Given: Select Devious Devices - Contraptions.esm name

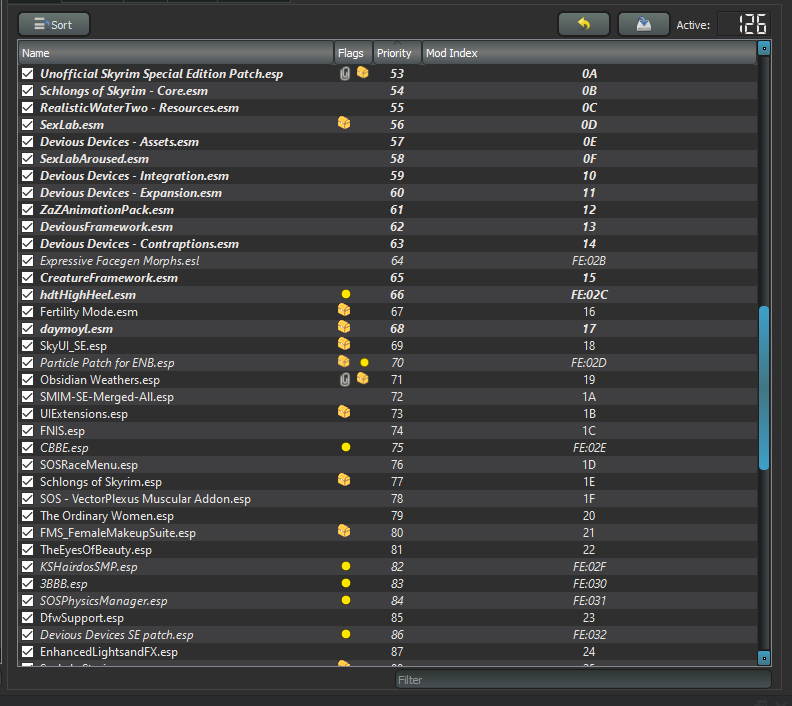Looking at the screenshot, I should (x=139, y=244).
